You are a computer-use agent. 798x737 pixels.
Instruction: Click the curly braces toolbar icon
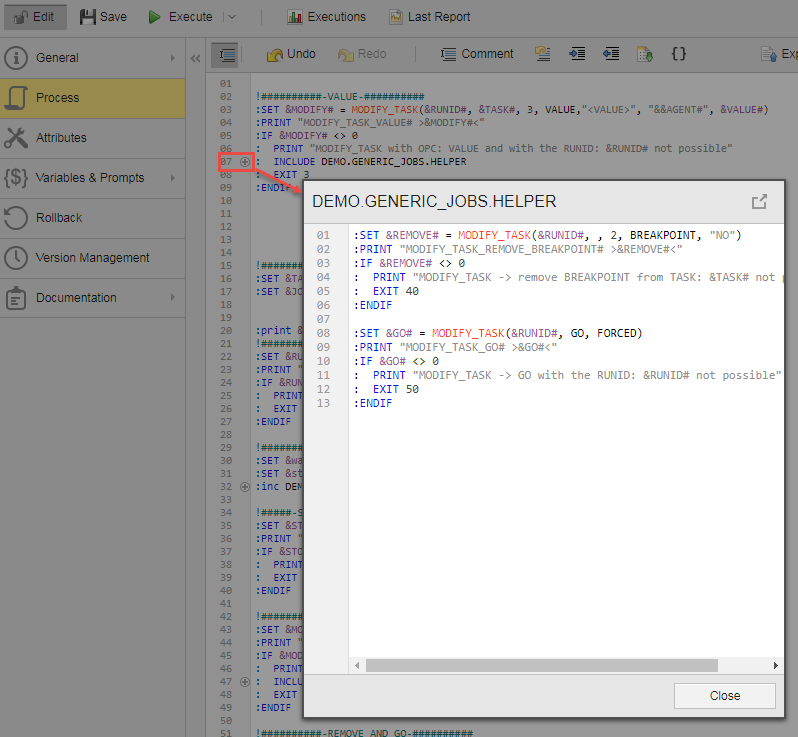(678, 54)
